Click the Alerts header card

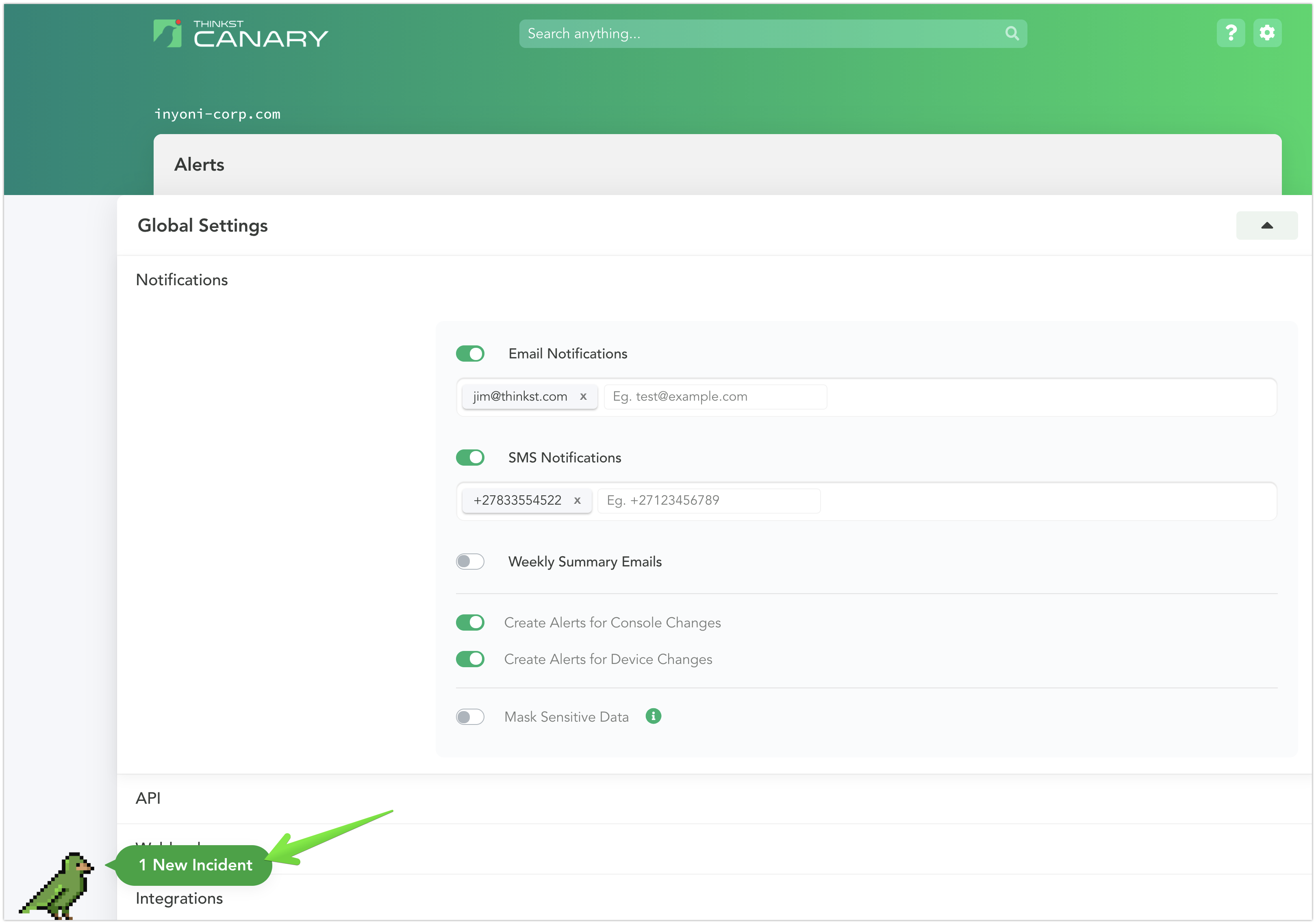tap(717, 165)
